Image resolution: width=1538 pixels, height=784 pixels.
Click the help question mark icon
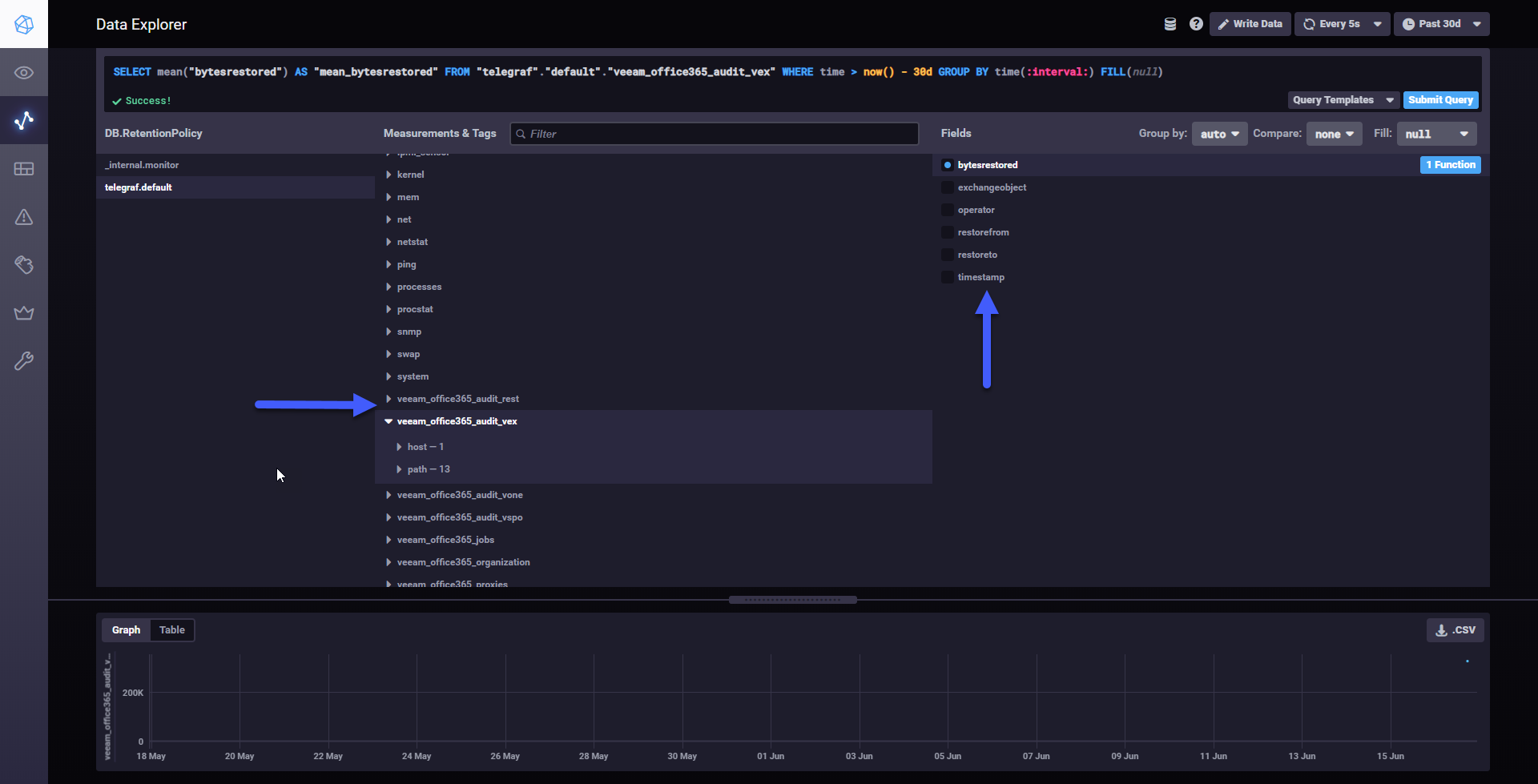tap(1196, 24)
